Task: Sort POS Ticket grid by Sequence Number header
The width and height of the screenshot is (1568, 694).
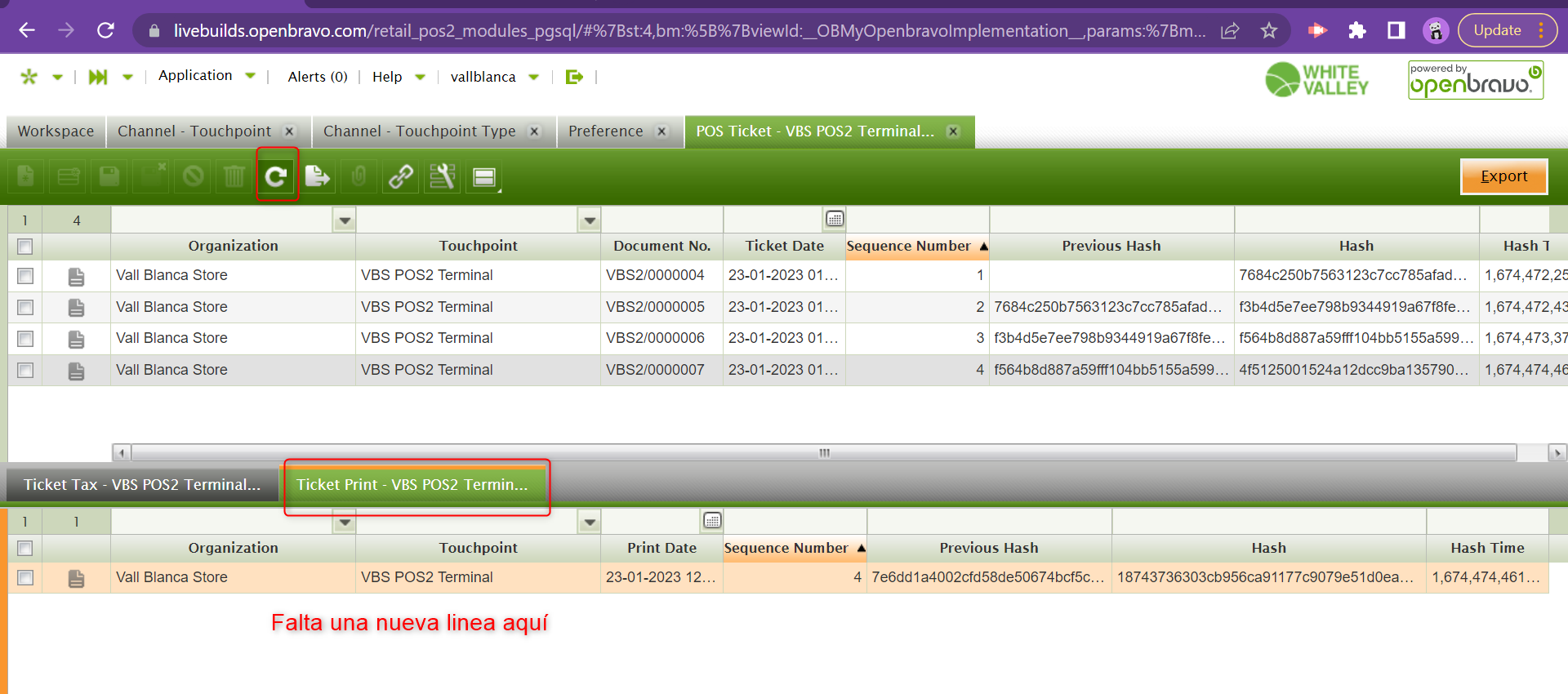Action: [x=917, y=246]
